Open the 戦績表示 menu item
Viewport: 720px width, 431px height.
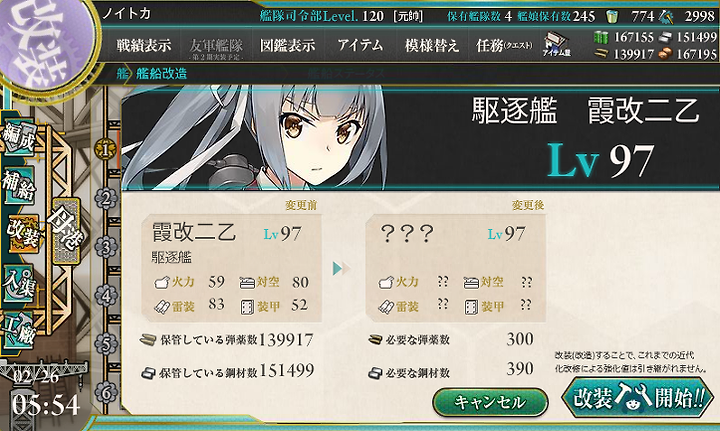tap(144, 45)
